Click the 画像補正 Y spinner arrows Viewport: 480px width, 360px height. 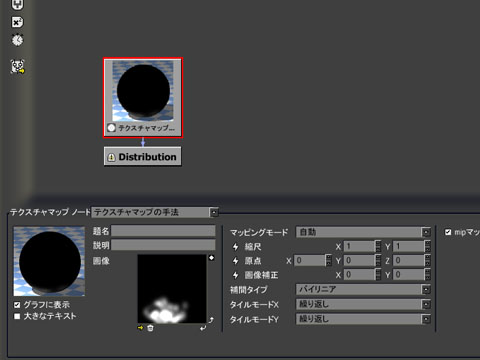[428, 275]
